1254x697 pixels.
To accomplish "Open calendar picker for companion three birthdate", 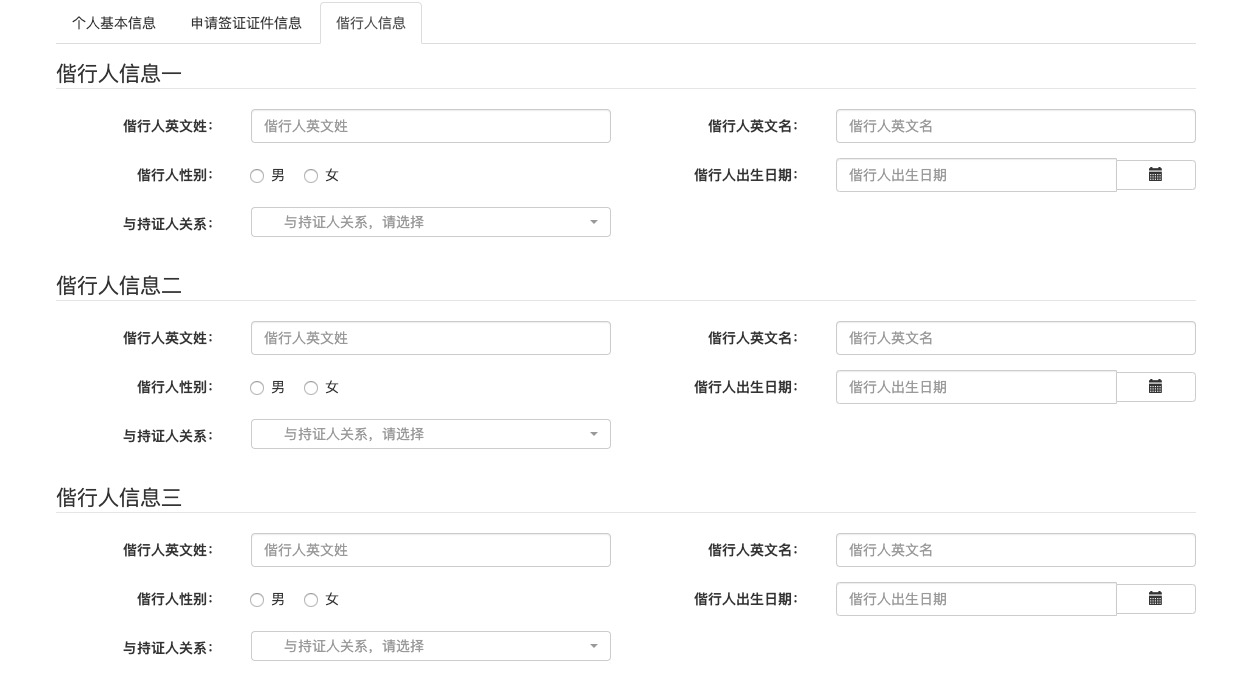I will [x=1155, y=599].
